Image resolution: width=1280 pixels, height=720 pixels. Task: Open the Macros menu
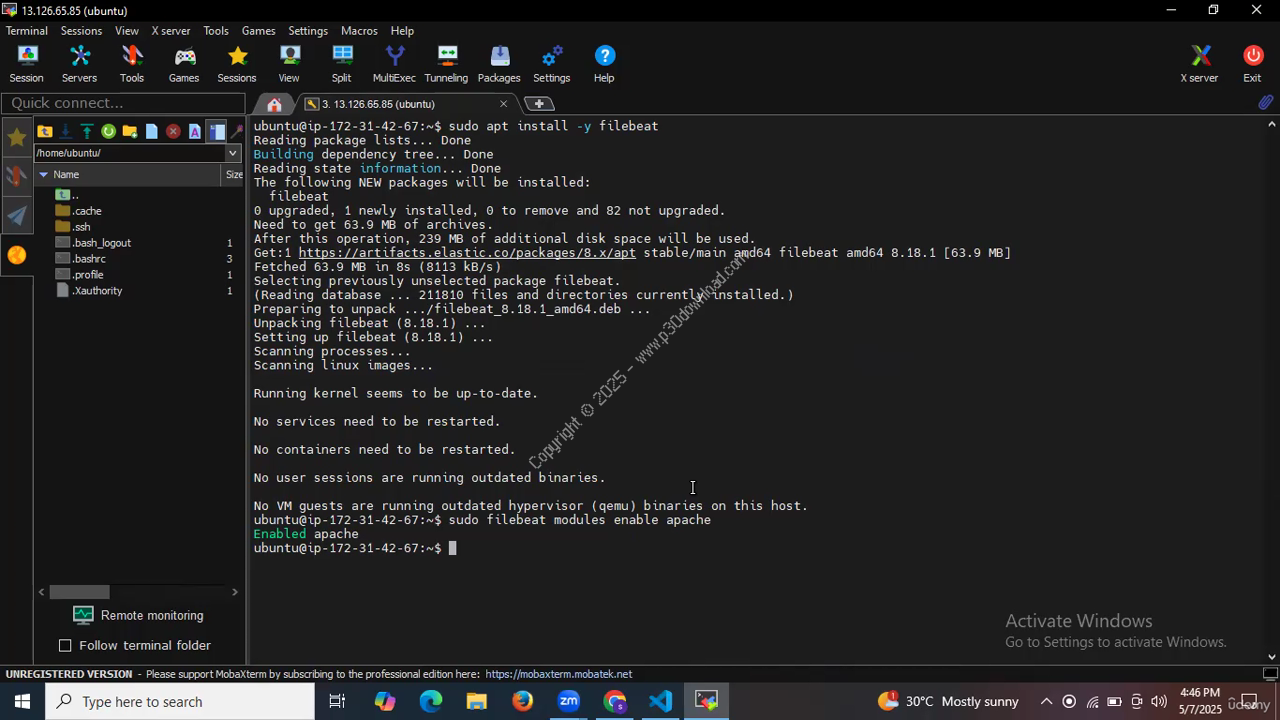coord(359,31)
